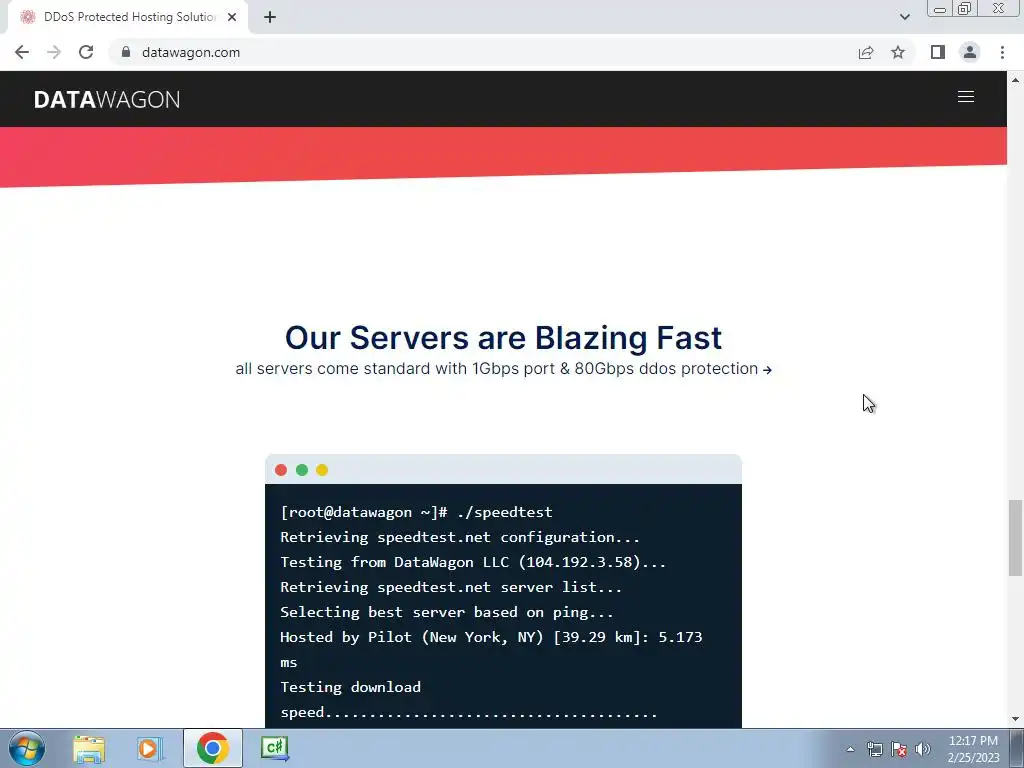The width and height of the screenshot is (1024, 768).
Task: Show hidden tray icons arrow
Action: pyautogui.click(x=850, y=749)
